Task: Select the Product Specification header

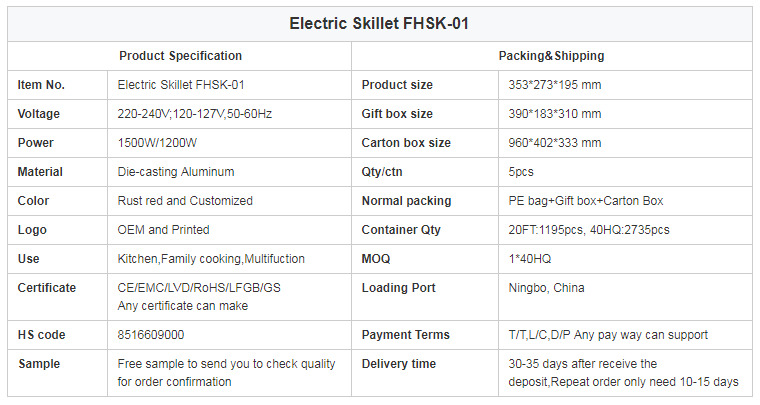Action: click(x=180, y=56)
